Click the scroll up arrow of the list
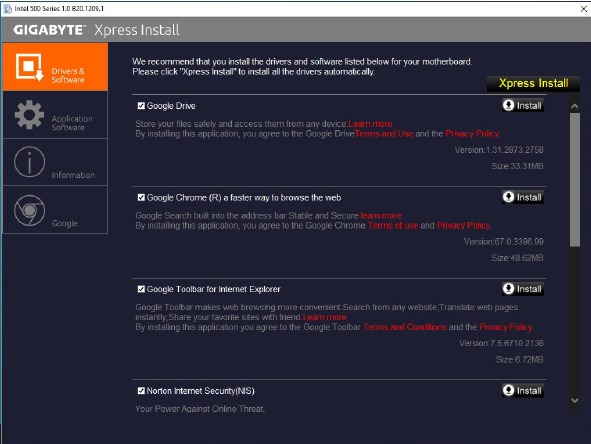 575,106
